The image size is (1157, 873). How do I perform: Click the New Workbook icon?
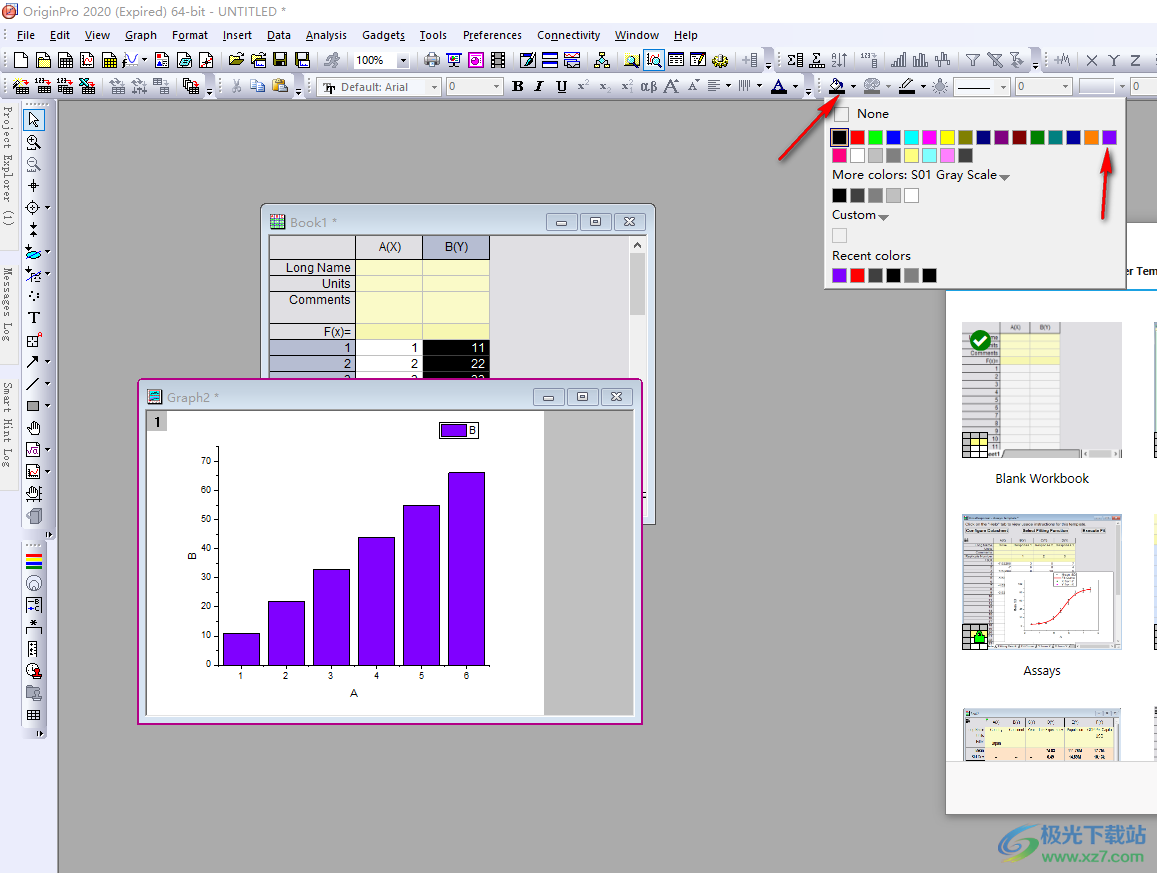pyautogui.click(x=65, y=61)
